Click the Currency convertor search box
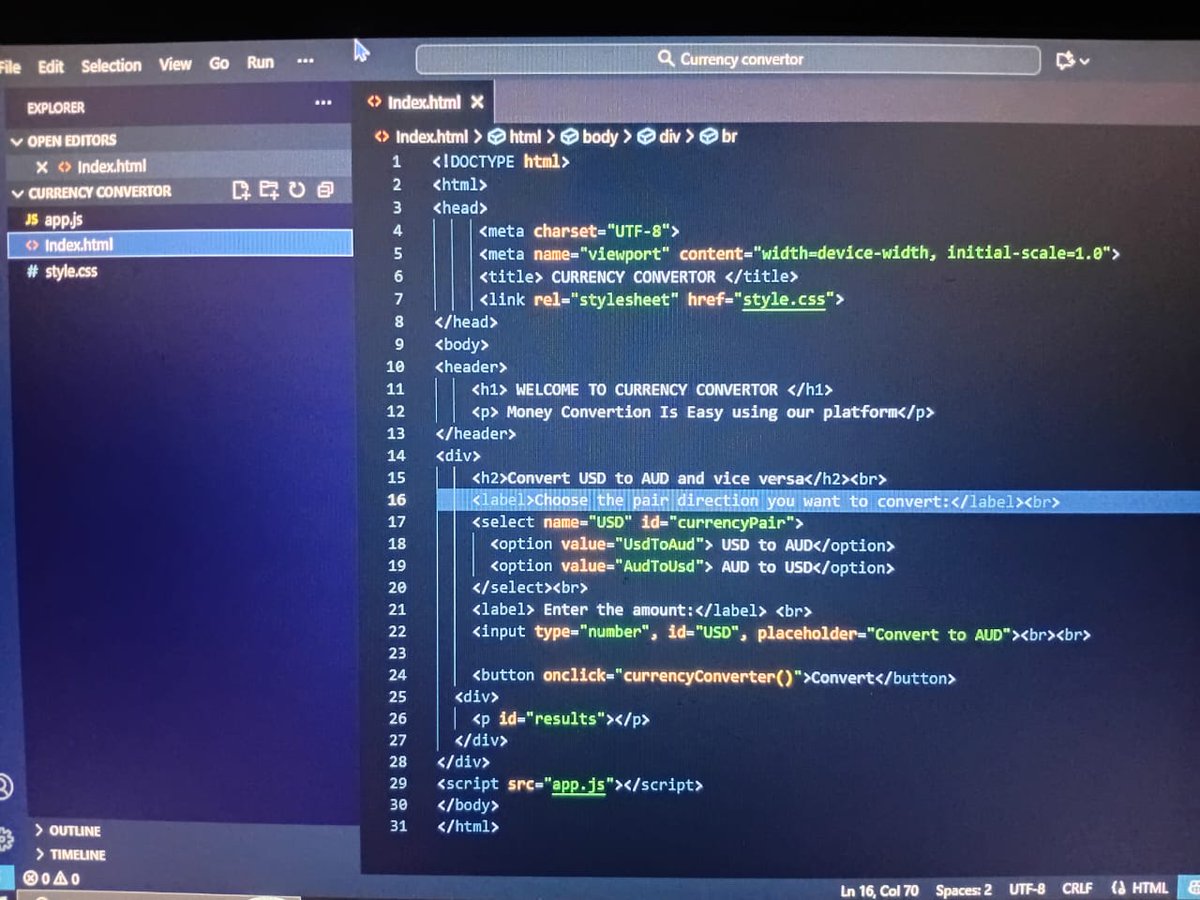The image size is (1200, 900). coord(730,59)
